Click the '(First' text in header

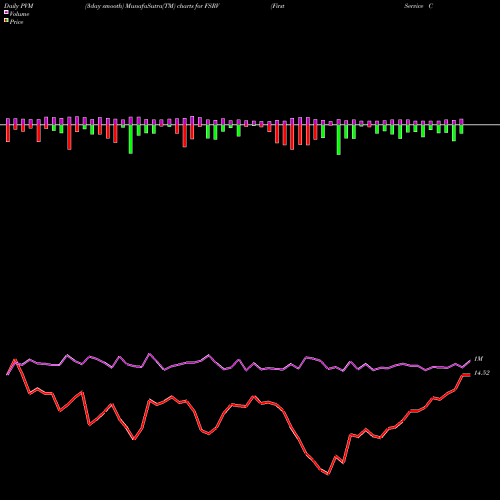(278, 6)
